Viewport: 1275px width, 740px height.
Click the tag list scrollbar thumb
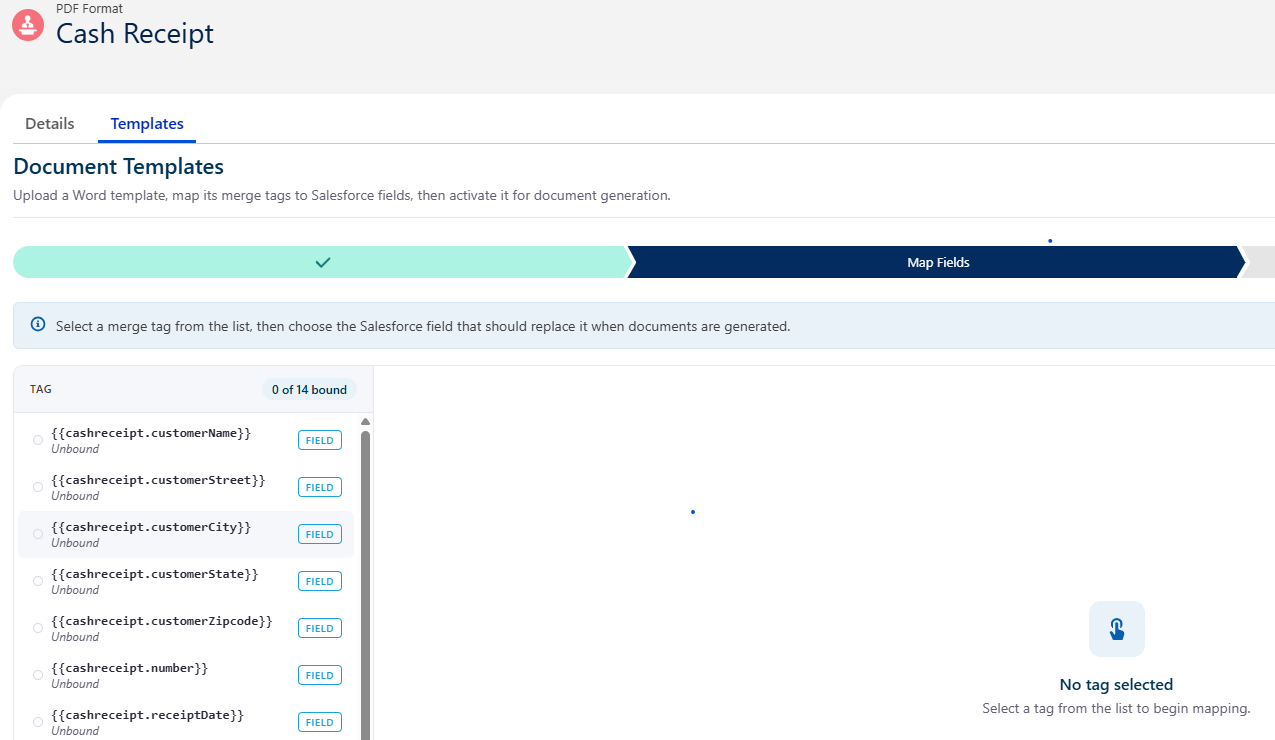point(365,585)
